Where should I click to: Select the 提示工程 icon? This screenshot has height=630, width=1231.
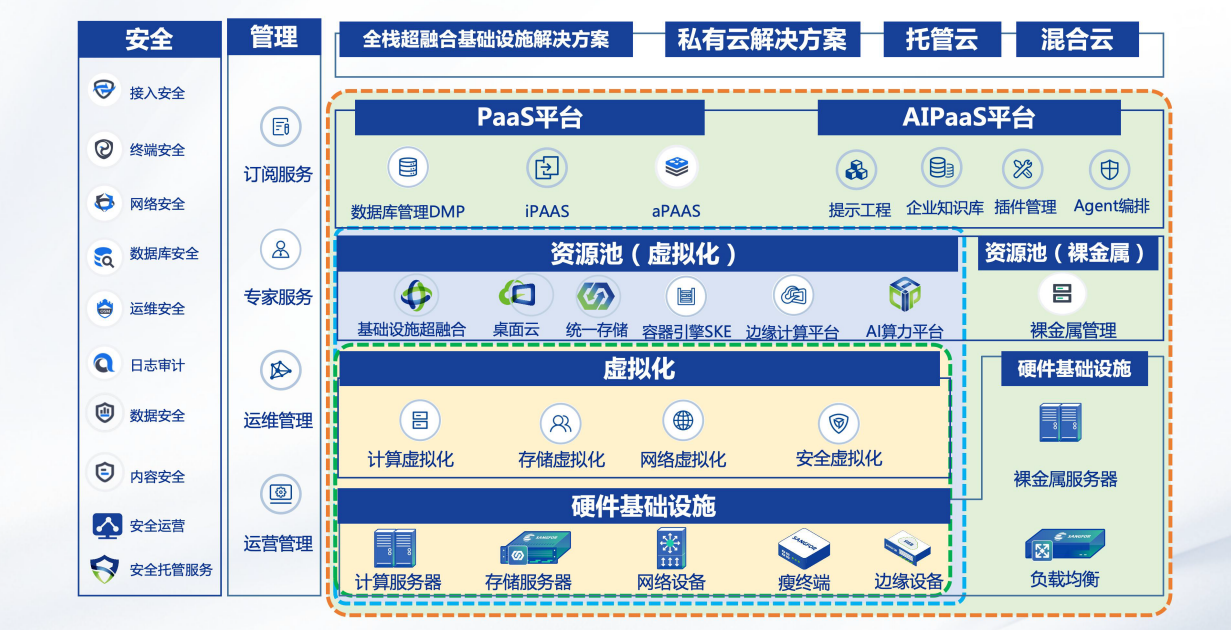tap(856, 171)
